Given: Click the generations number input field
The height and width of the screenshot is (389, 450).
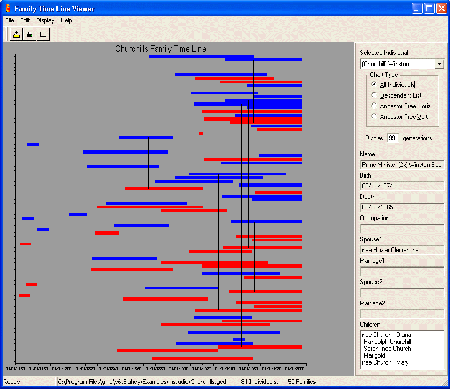Looking at the screenshot, I should (393, 138).
